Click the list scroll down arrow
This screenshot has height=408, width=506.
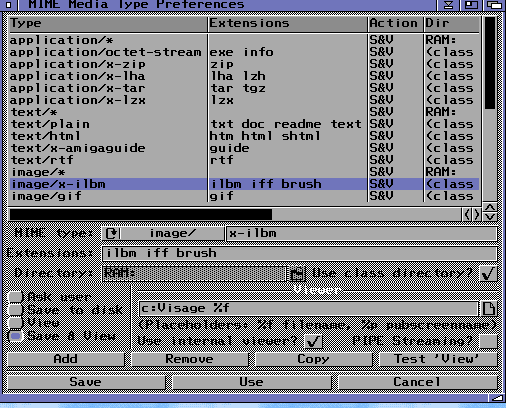point(490,217)
